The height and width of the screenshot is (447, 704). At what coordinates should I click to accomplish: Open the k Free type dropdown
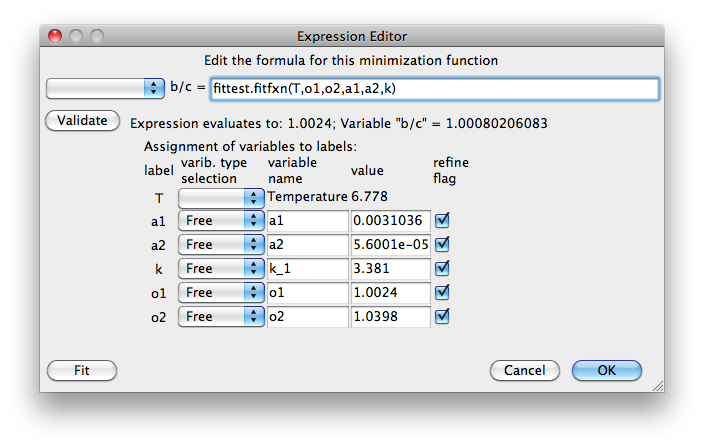pos(221,268)
